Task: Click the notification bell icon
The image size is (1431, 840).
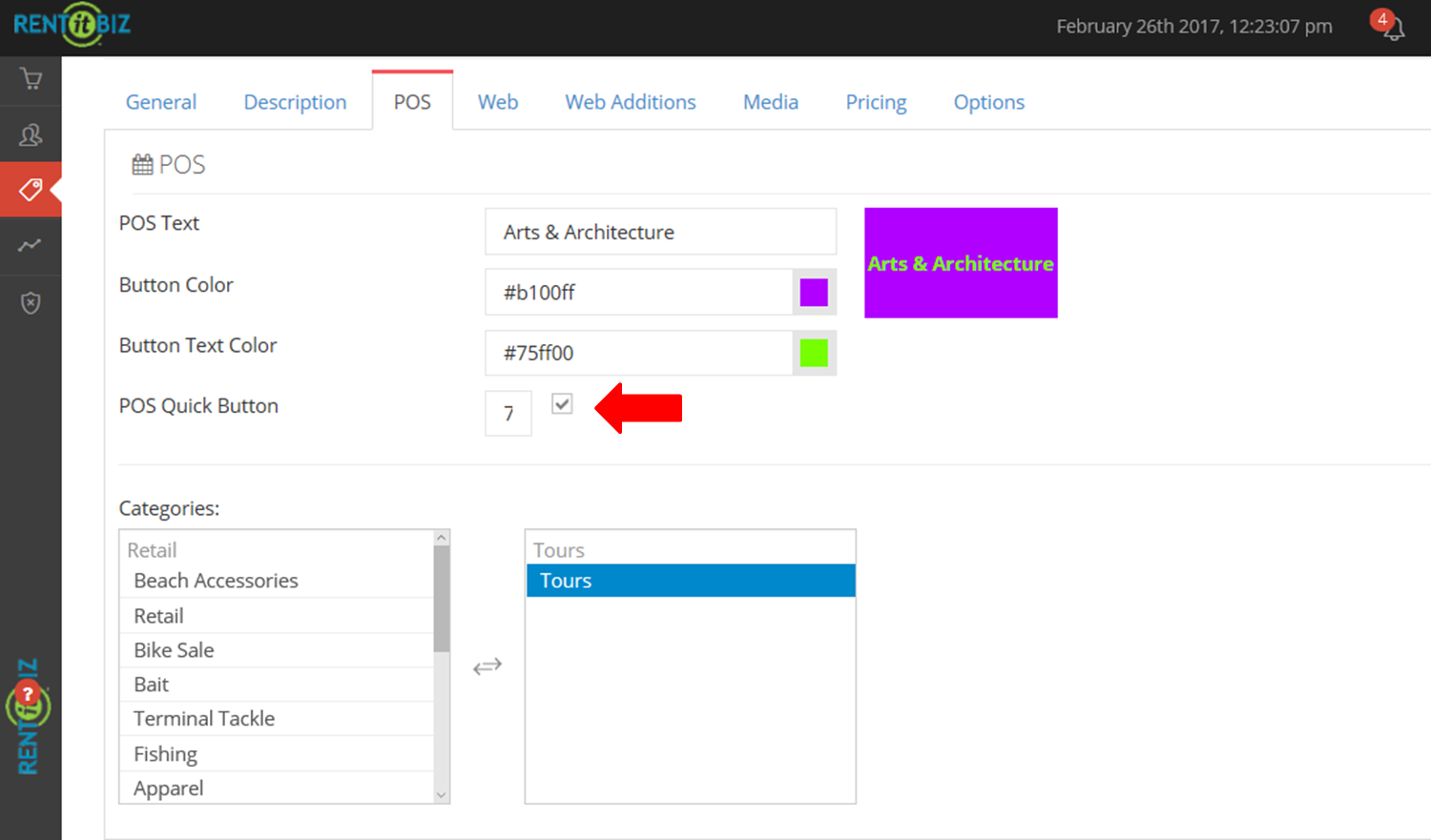Action: (1394, 29)
